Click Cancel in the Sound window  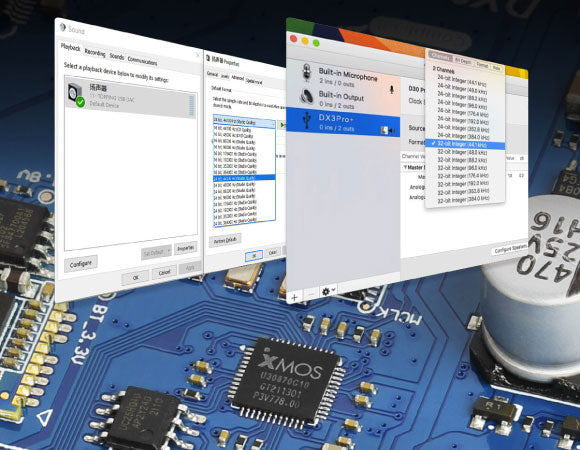[x=164, y=272]
